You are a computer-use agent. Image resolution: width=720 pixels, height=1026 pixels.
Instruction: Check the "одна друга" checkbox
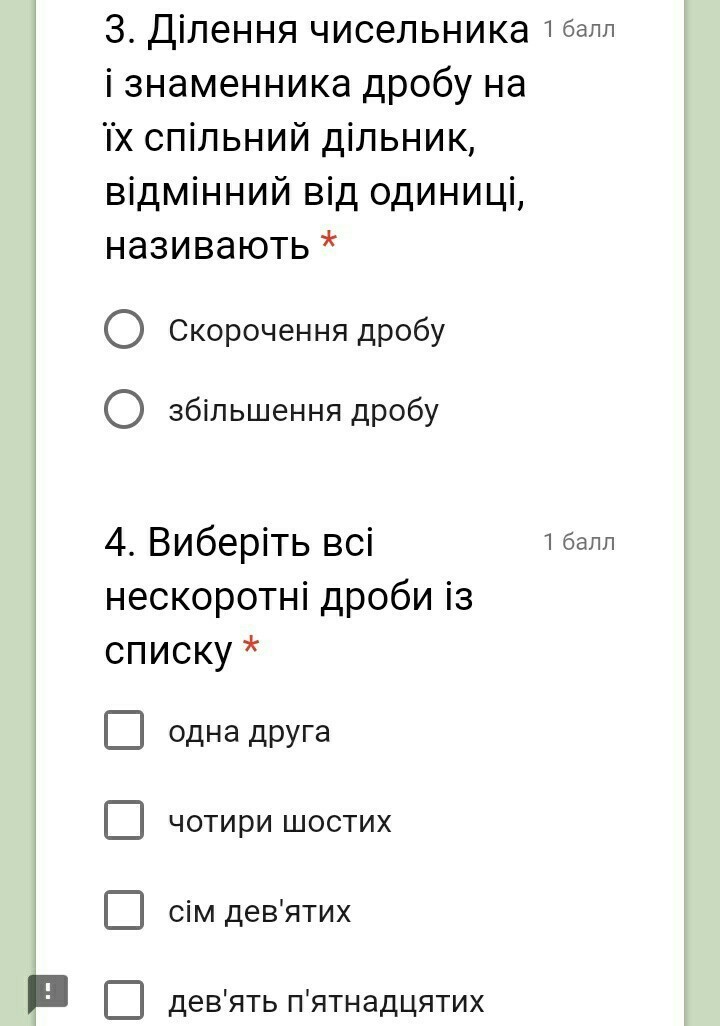pyautogui.click(x=124, y=731)
